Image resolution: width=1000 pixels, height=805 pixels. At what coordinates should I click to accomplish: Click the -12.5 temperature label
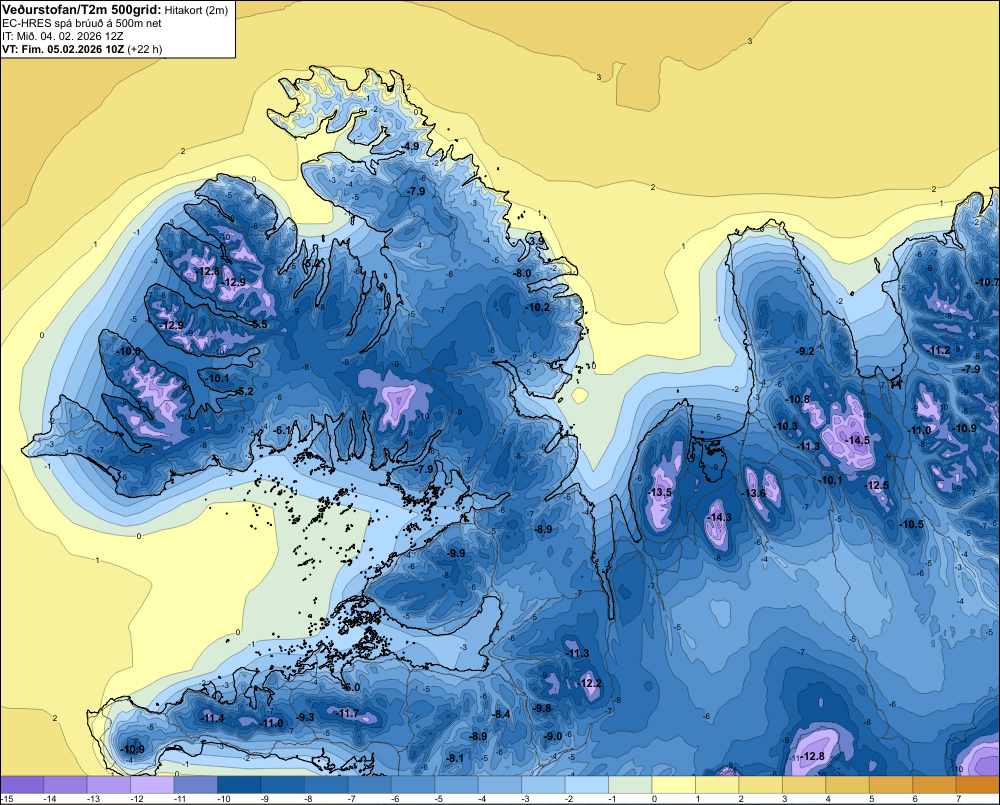[877, 485]
